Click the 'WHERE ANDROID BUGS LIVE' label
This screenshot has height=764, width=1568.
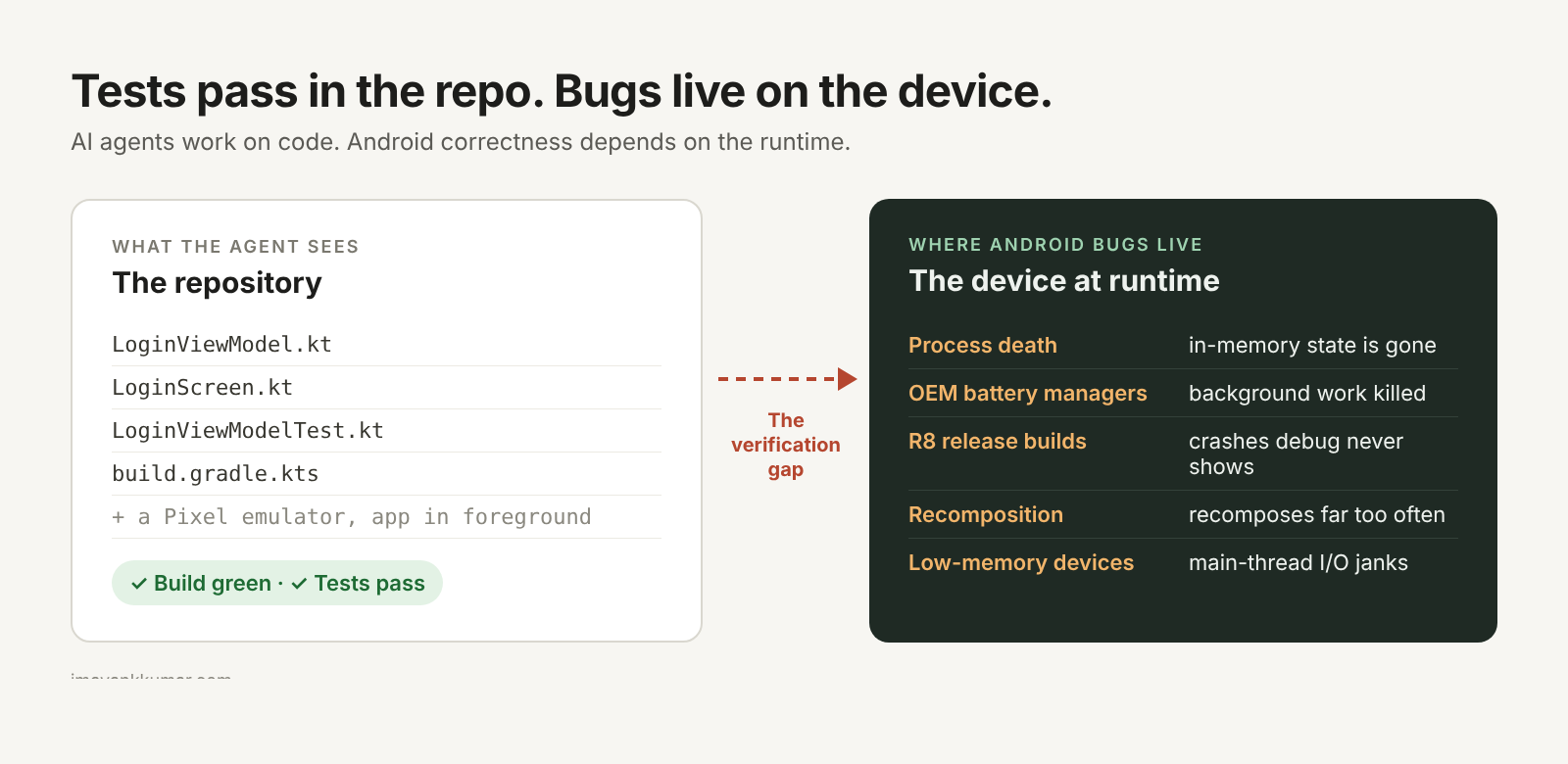click(1055, 245)
